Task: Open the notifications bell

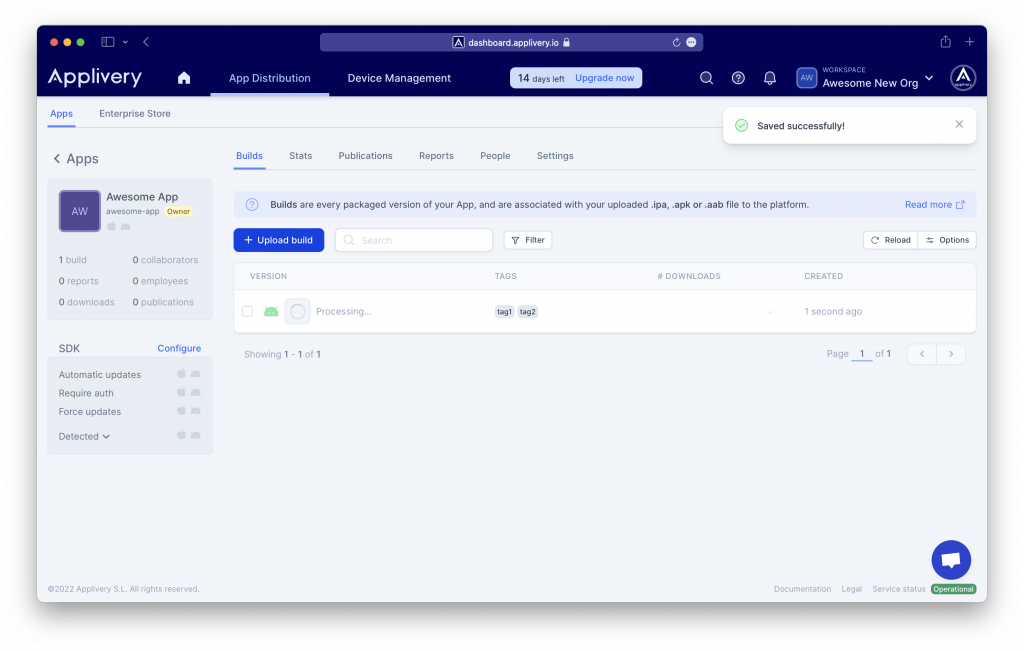Action: [x=770, y=78]
